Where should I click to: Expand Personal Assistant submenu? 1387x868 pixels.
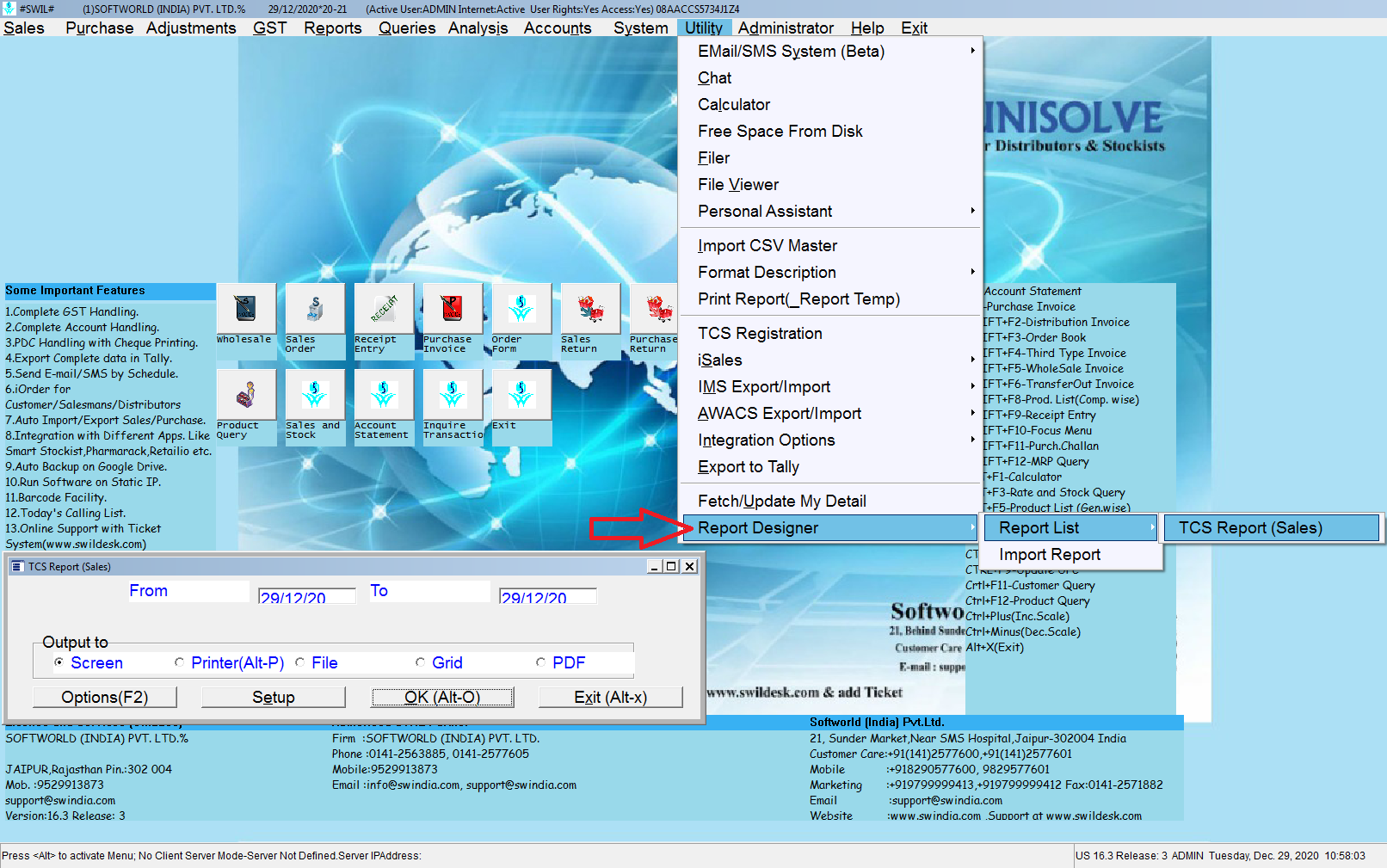tap(830, 211)
